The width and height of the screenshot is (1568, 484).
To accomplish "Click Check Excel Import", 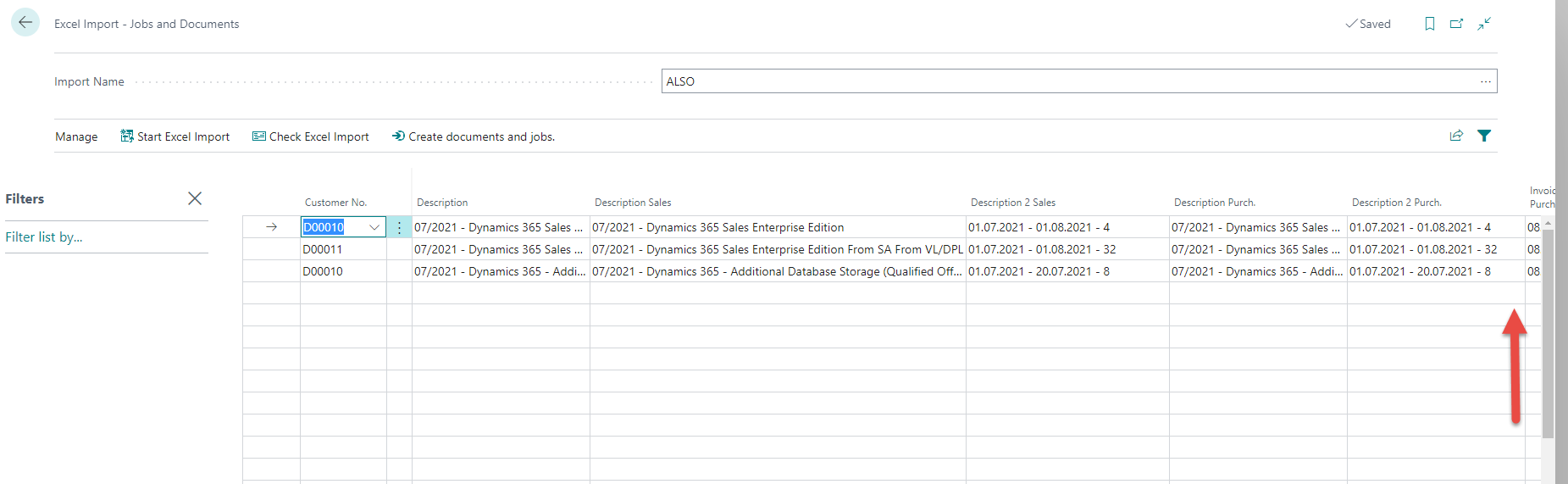I will pyautogui.click(x=311, y=136).
